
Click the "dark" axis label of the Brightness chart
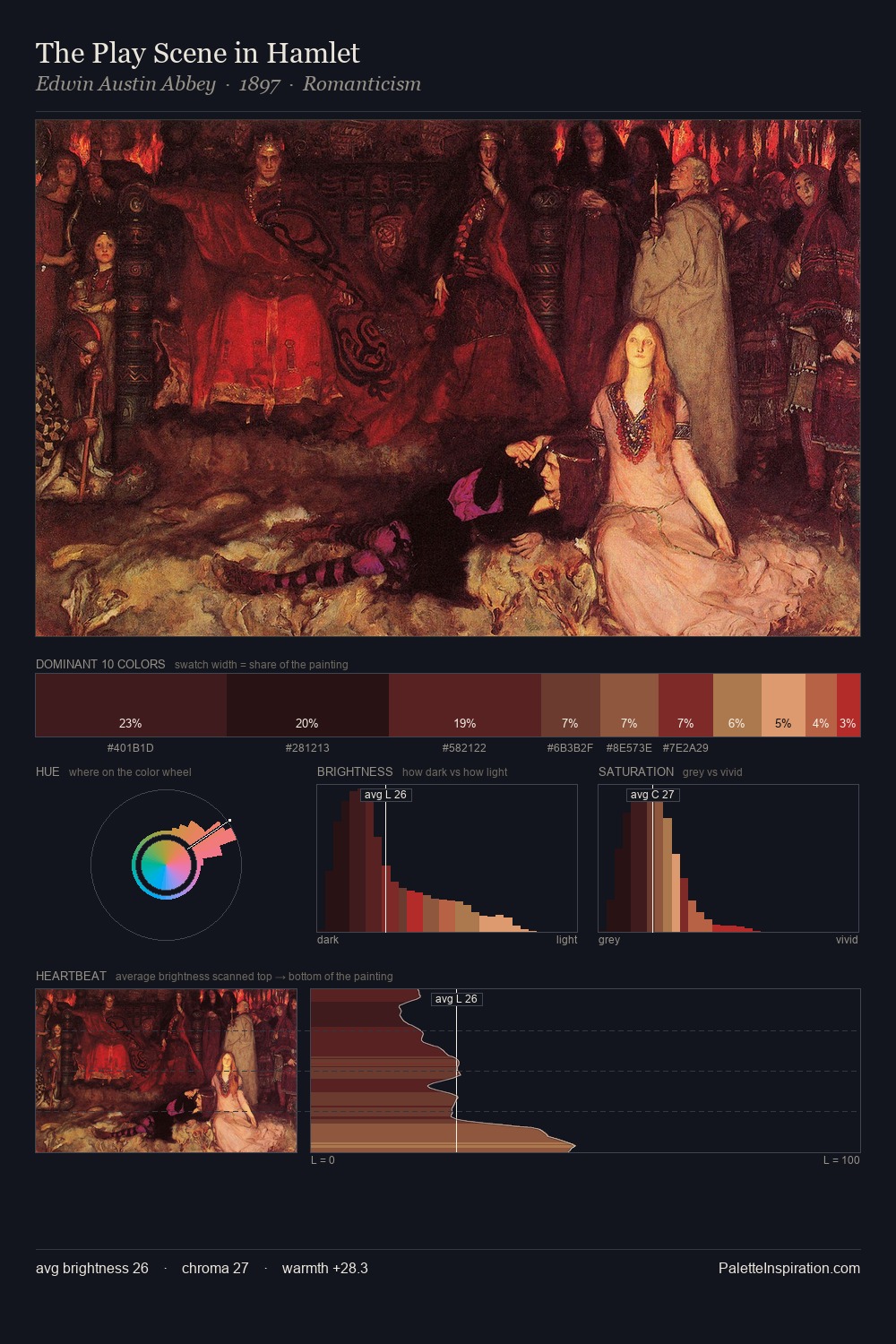pyautogui.click(x=328, y=940)
